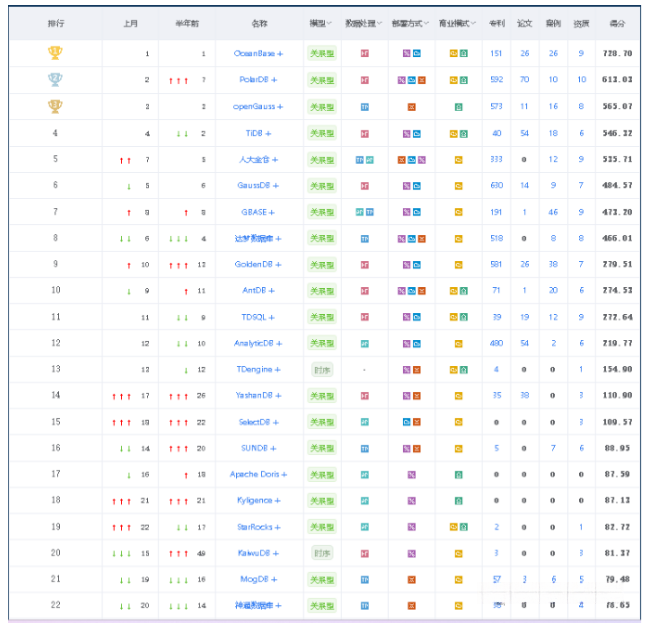Open the GoldenDB database link
Viewport: 654px width, 634px height.
(258, 264)
